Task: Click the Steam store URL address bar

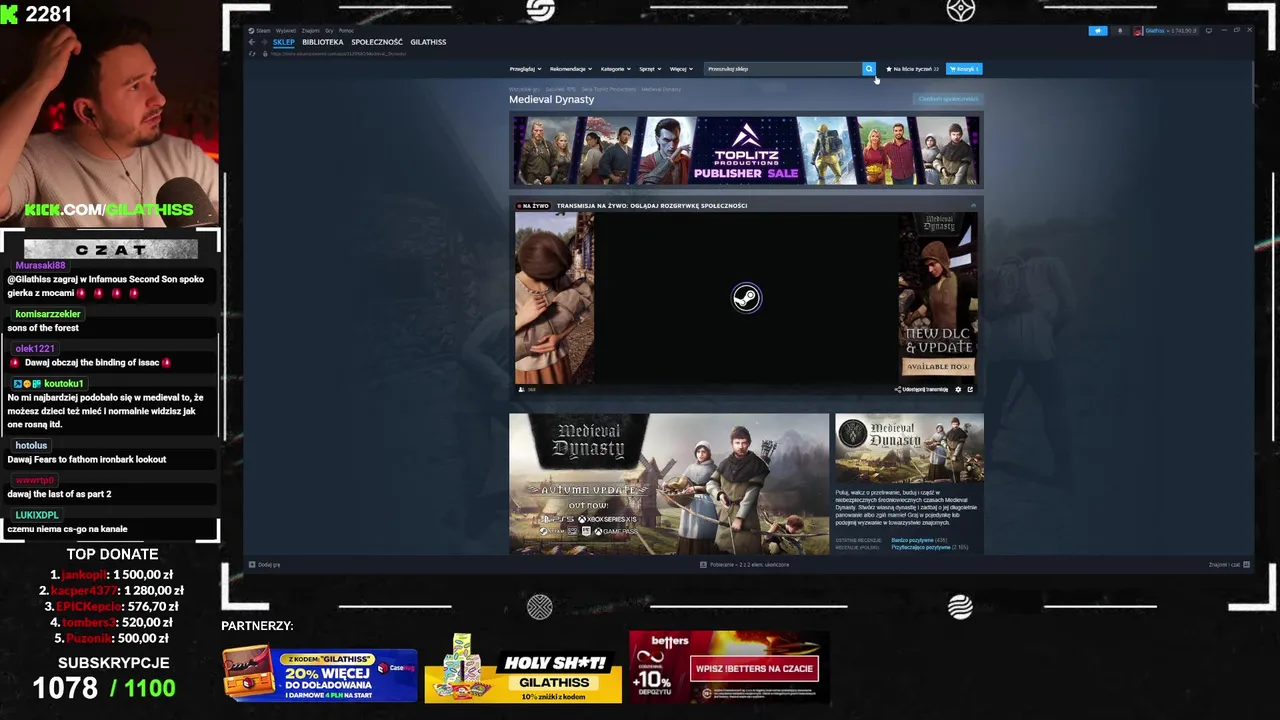Action: click(338, 53)
